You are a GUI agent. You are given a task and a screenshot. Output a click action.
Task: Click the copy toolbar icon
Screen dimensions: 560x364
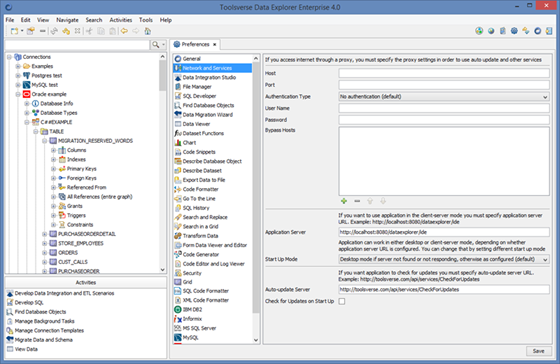point(101,31)
